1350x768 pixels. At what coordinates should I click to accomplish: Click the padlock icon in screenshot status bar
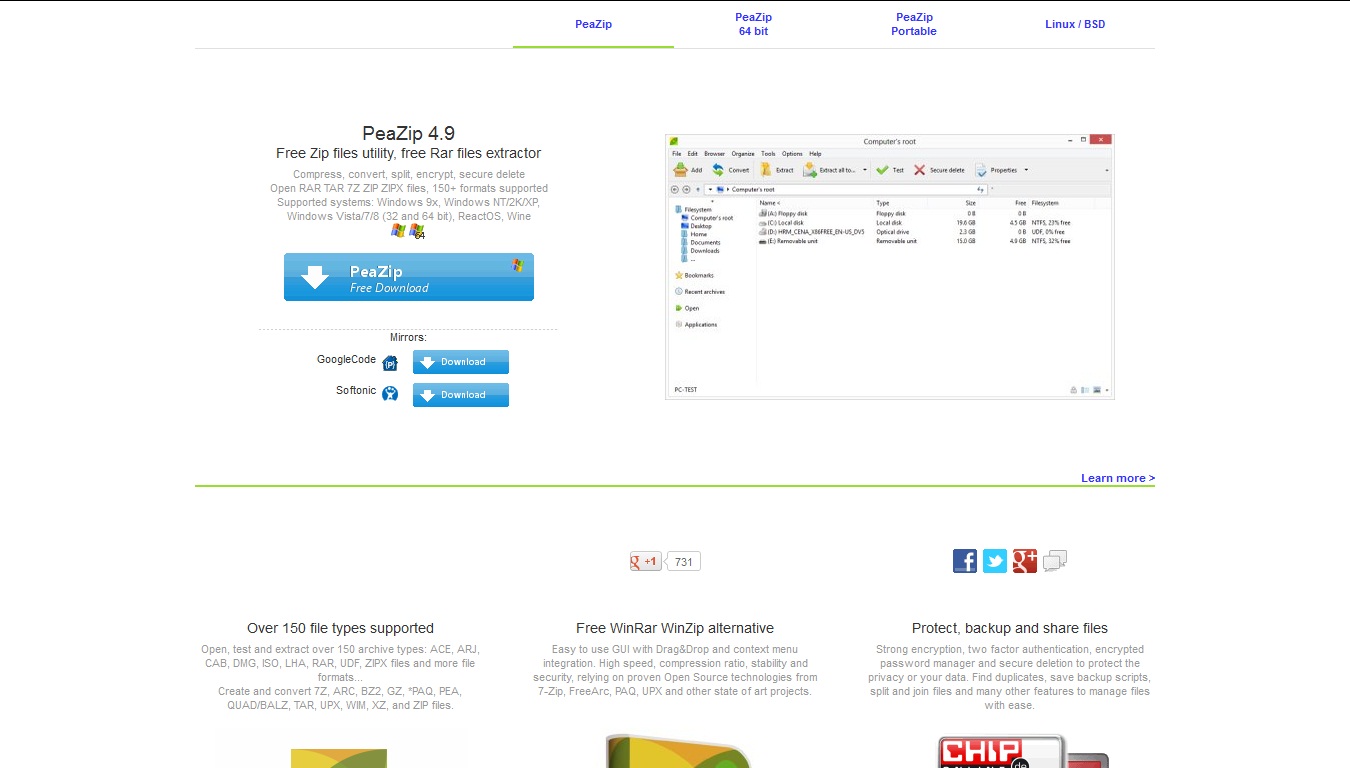1073,390
